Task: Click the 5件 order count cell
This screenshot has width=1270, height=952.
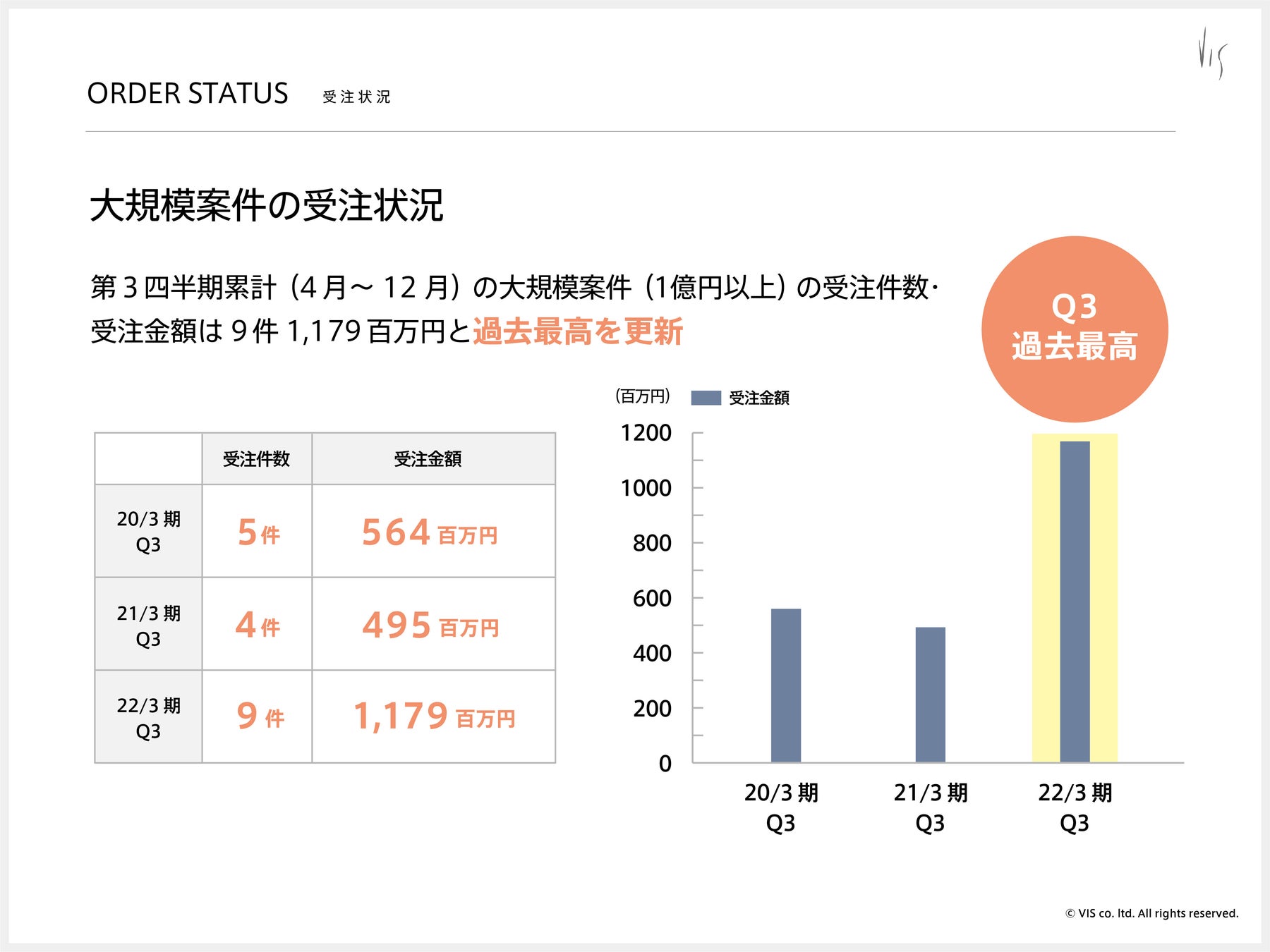Action: point(257,531)
